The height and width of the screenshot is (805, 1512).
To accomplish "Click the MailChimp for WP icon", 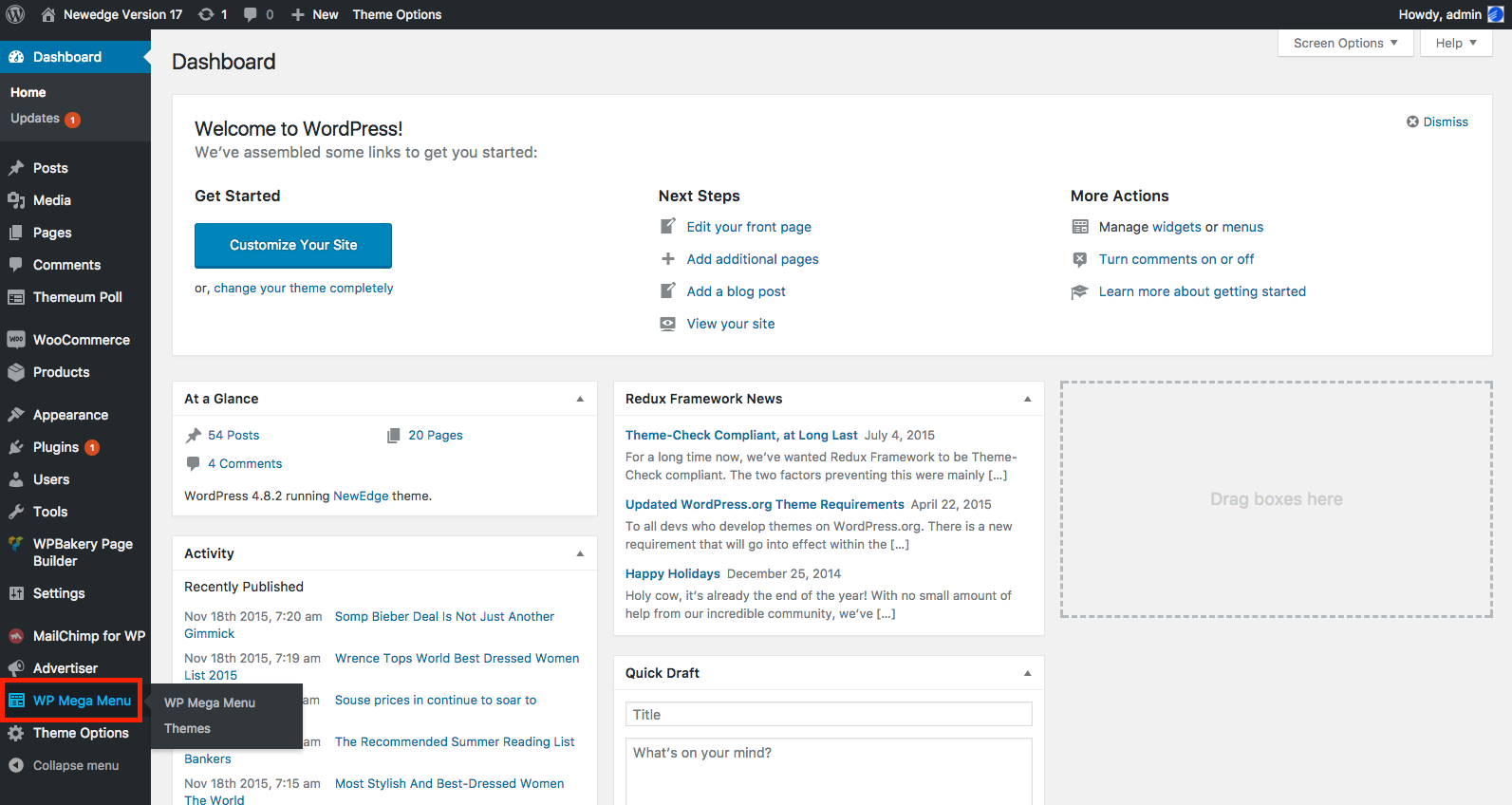I will click(16, 636).
